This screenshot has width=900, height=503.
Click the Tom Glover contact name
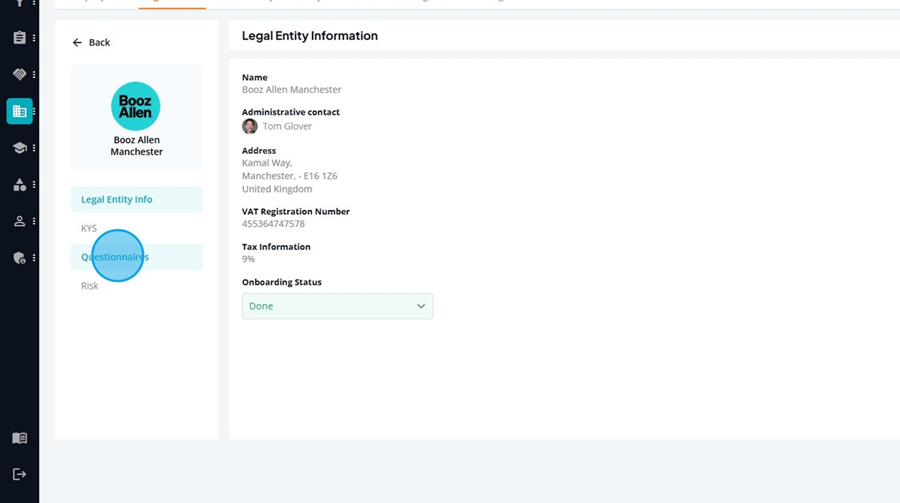(287, 126)
